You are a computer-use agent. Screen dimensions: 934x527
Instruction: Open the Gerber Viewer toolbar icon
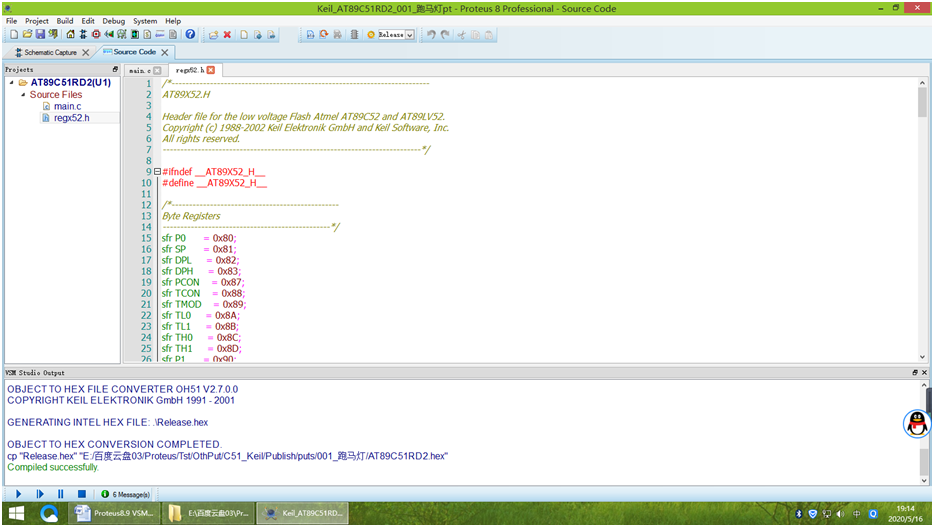[x=122, y=35]
